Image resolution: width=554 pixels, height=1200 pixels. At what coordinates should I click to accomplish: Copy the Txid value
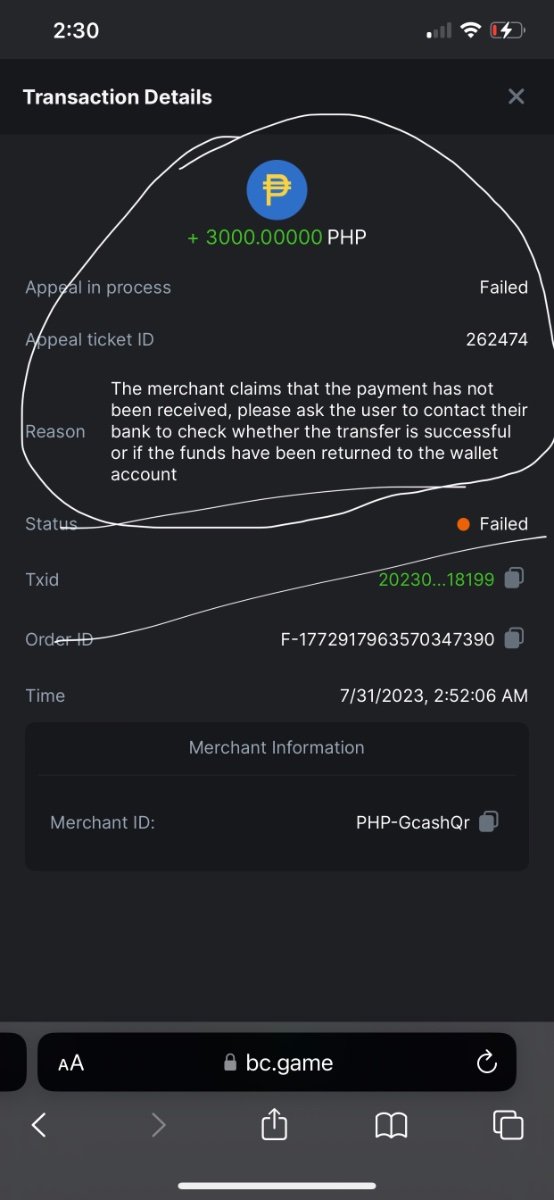click(x=515, y=579)
